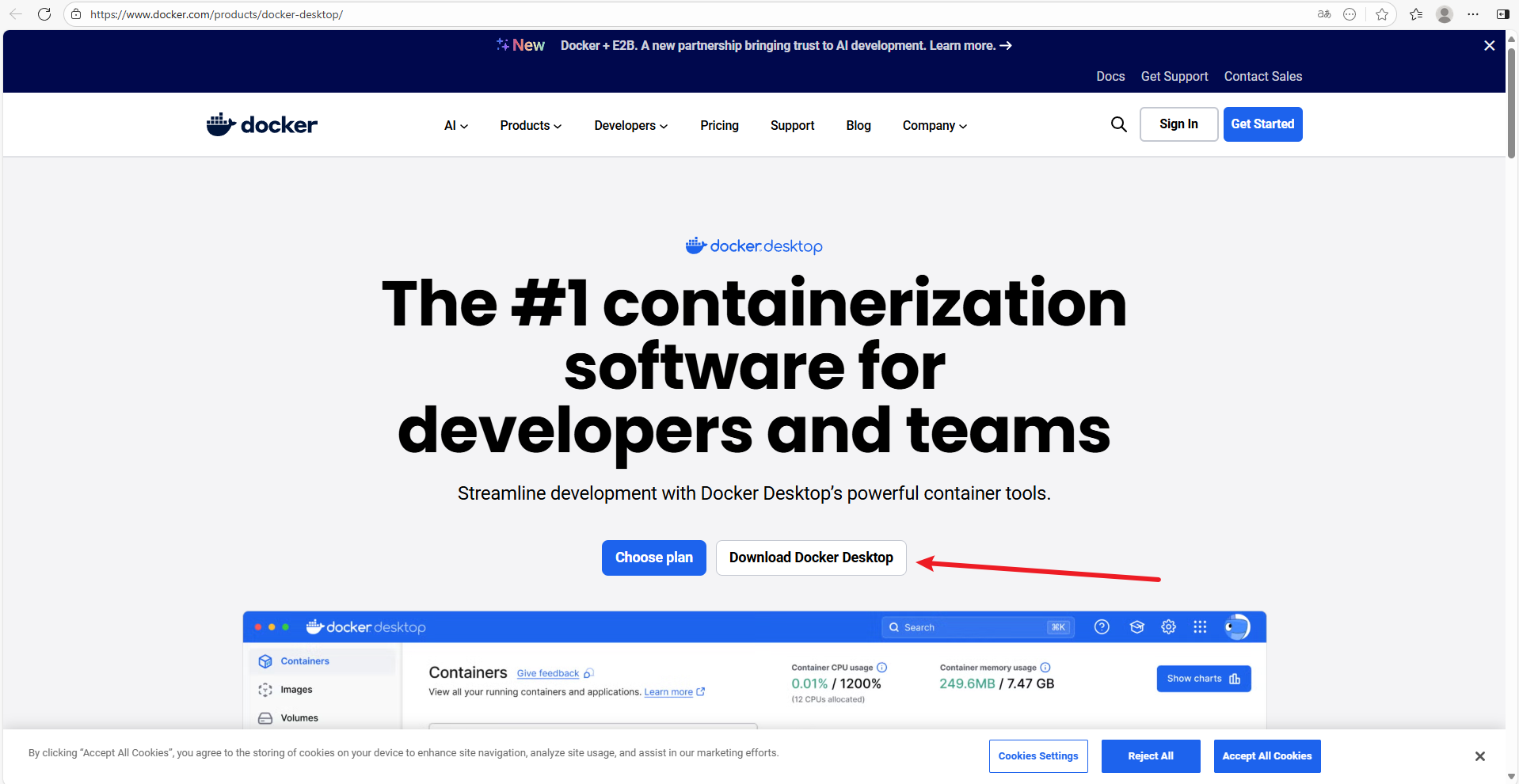
Task: Click the Search field in Docker Desktop preview
Action: 978,627
